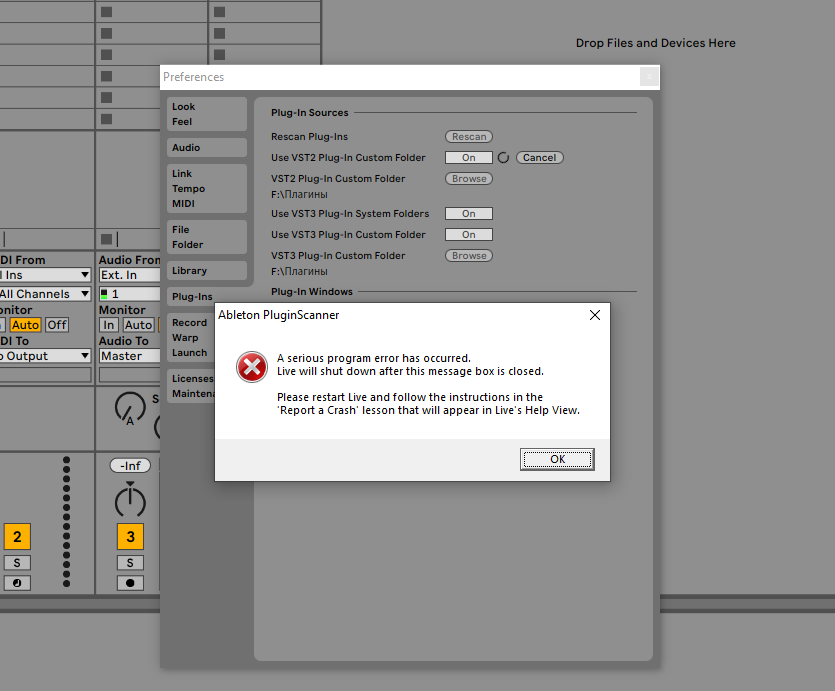Viewport: 835px width, 691px height.
Task: Open the Audio From 'Ext. In' dropdown
Action: (x=129, y=275)
